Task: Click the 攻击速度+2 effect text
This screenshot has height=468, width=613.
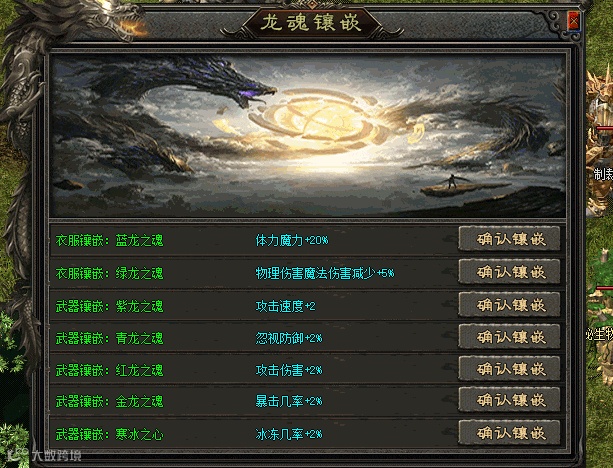Action: pyautogui.click(x=285, y=306)
